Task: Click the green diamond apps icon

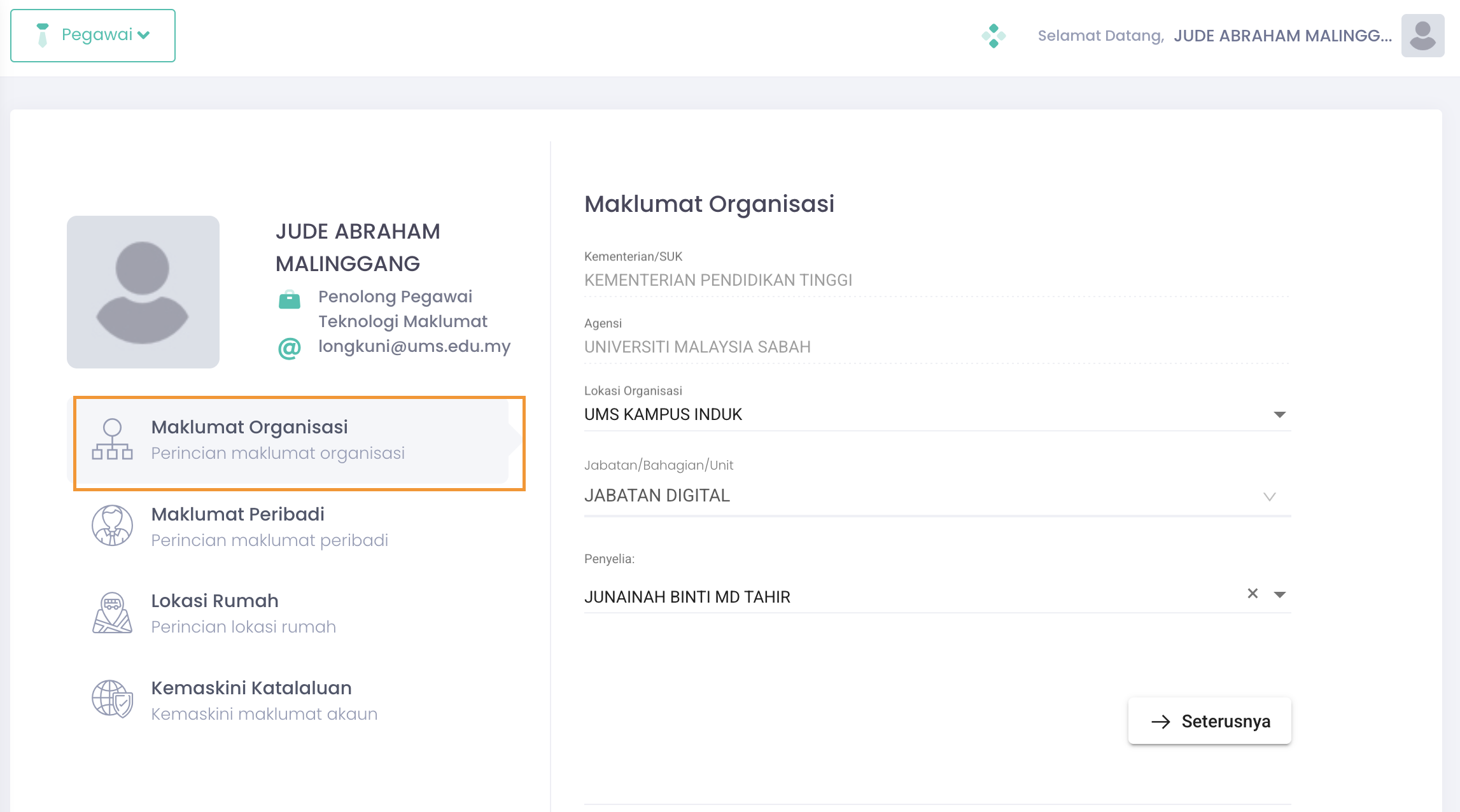Action: (993, 36)
